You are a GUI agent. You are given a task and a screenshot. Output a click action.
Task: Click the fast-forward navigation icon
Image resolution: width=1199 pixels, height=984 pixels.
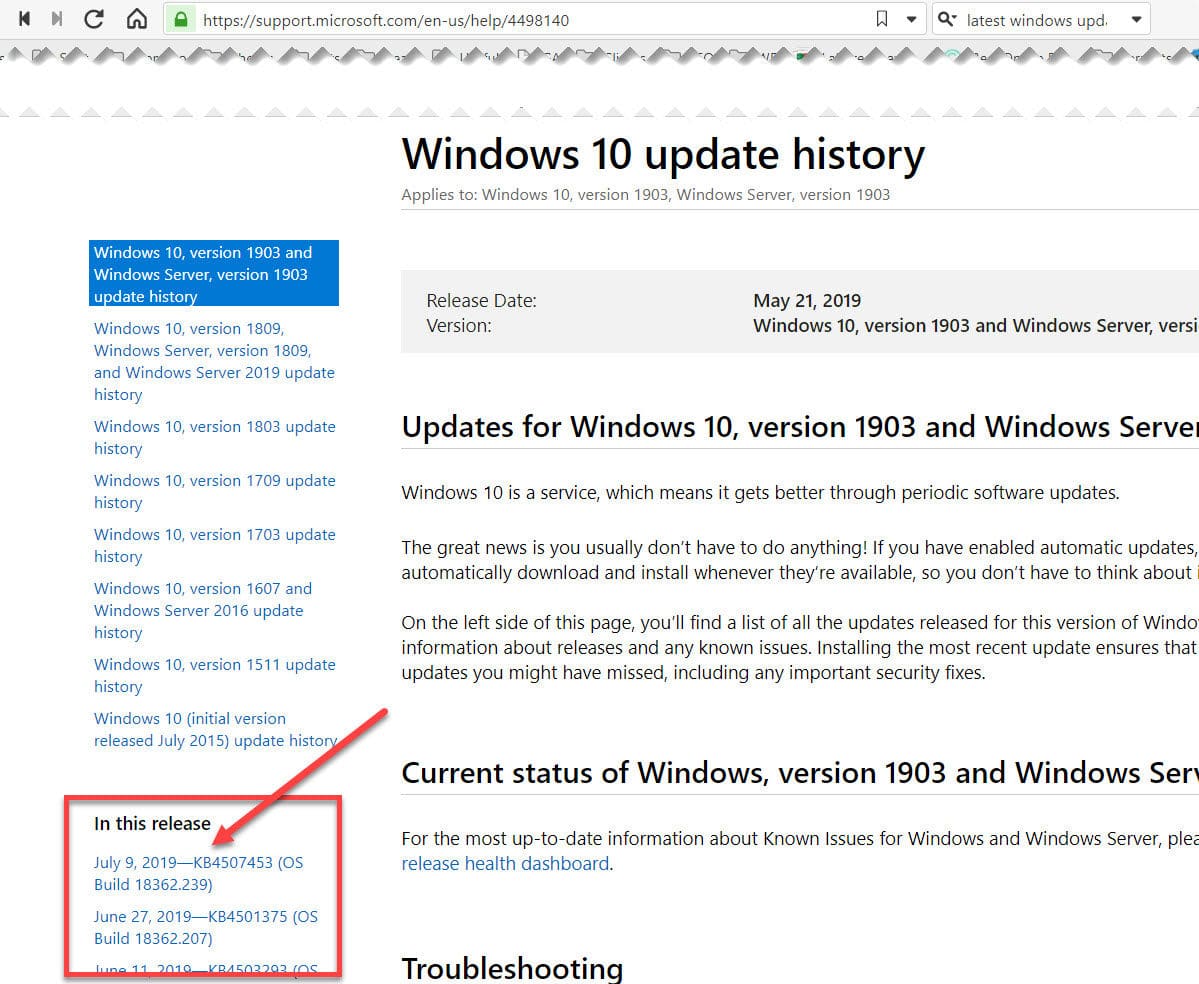click(57, 19)
